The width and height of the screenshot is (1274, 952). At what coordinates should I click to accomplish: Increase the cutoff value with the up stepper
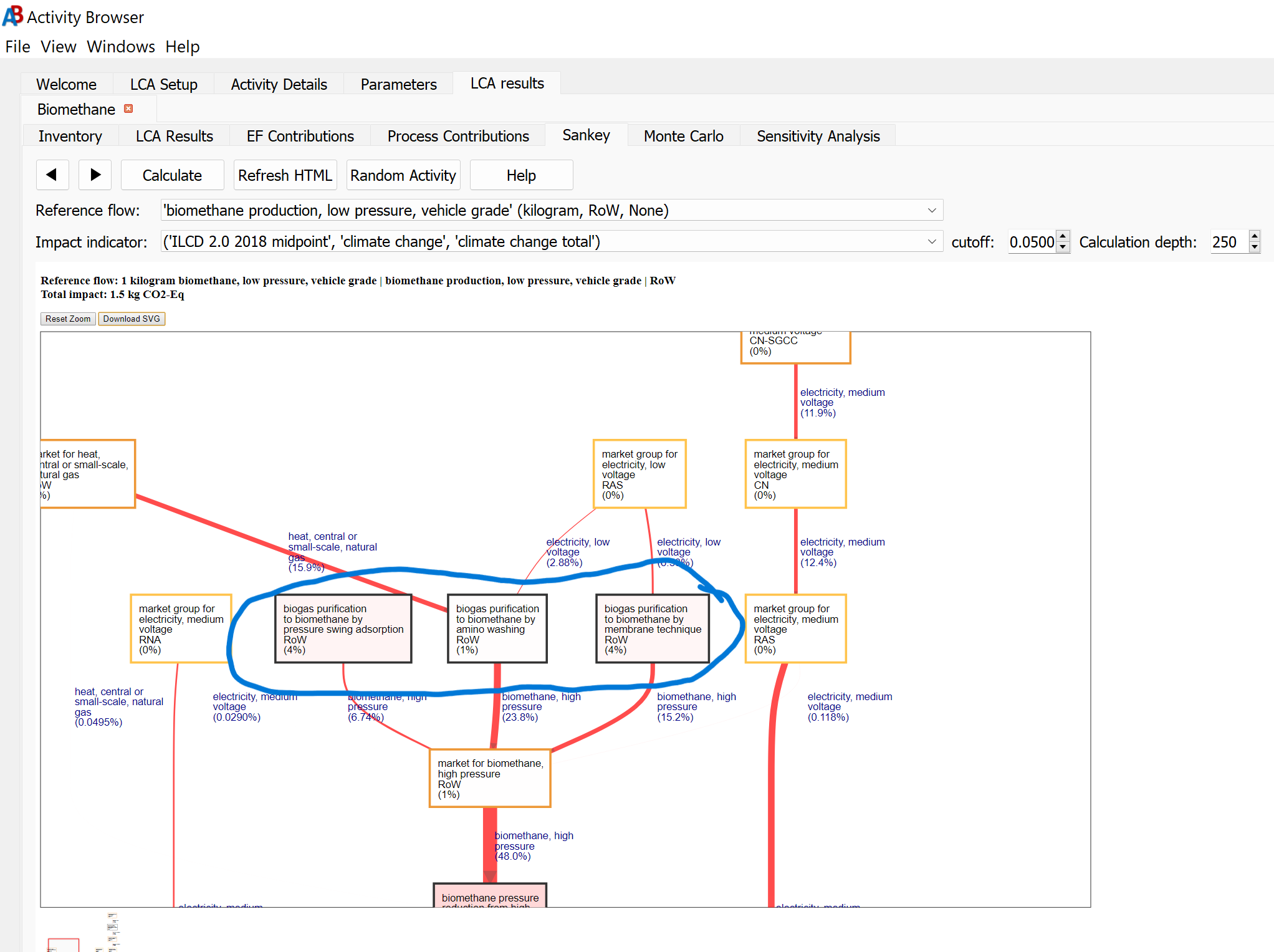tap(1063, 237)
